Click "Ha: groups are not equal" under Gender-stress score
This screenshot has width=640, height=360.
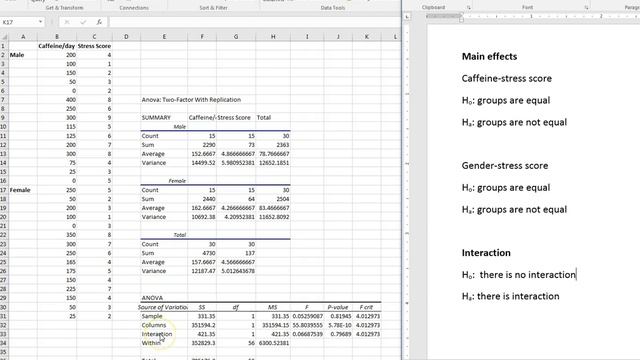(x=514, y=210)
